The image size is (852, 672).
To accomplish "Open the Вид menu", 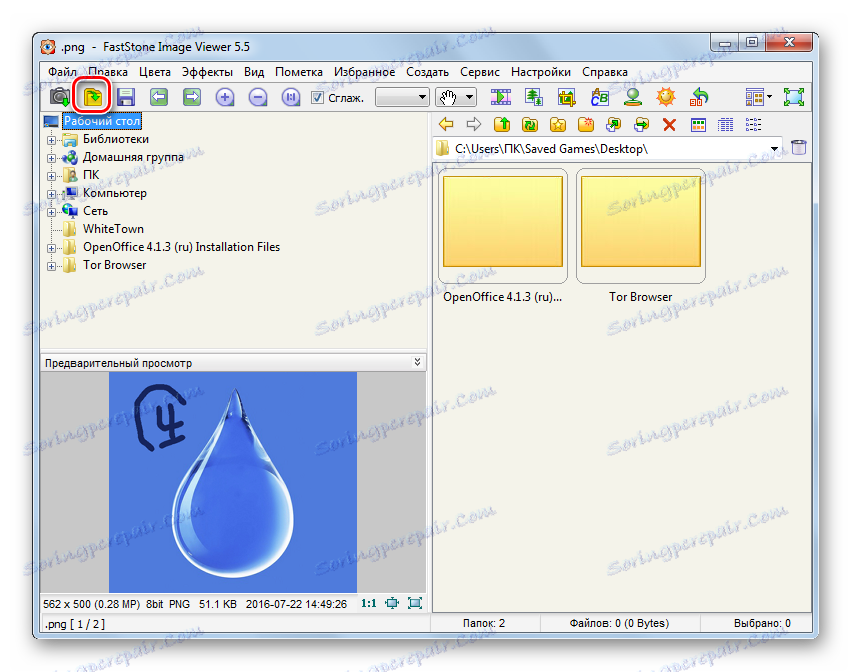I will [x=254, y=72].
